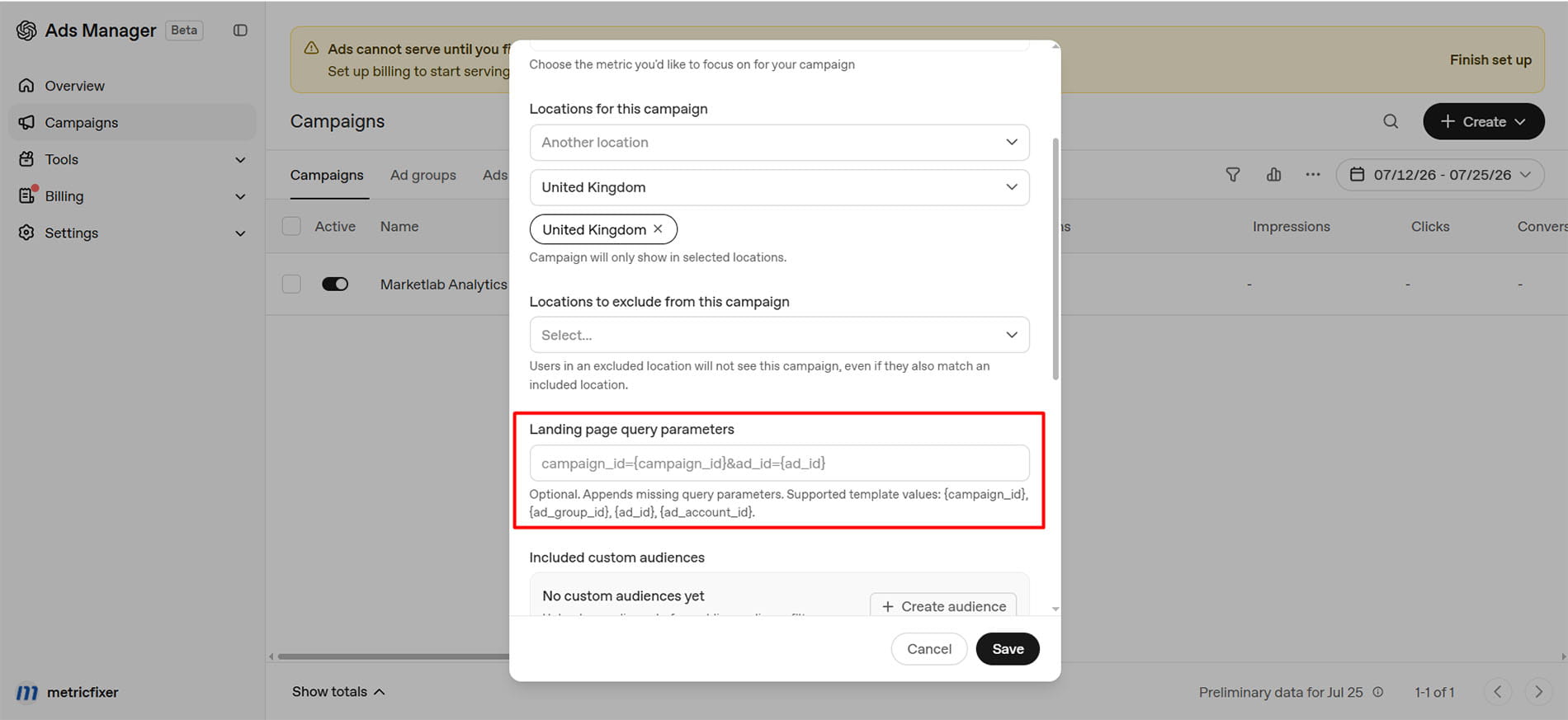Click the dialog scroll-down arrow
This screenshot has height=720, width=1568.
click(x=1056, y=609)
